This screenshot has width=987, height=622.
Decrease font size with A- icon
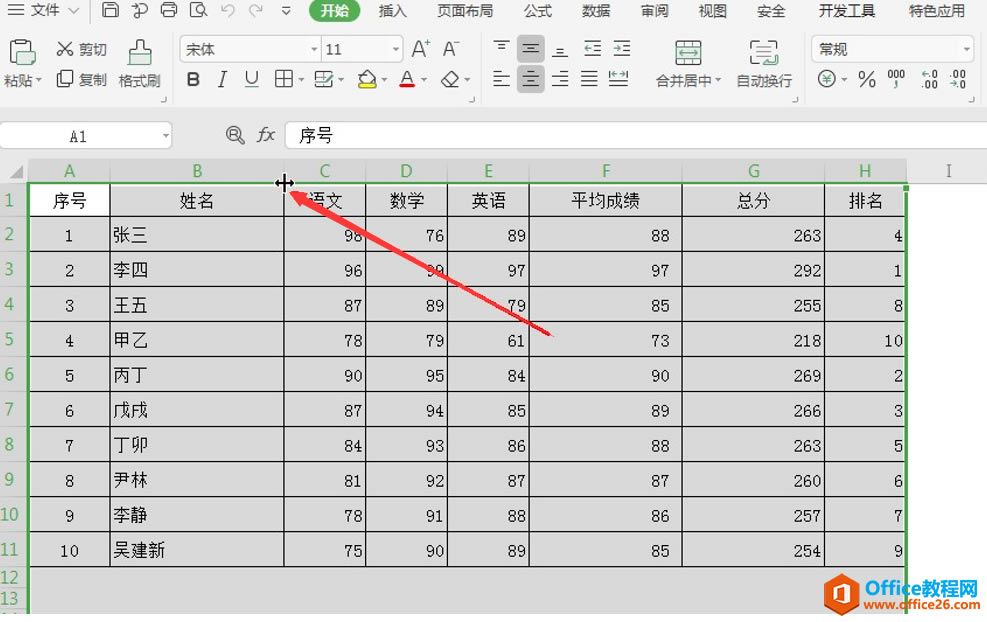451,48
